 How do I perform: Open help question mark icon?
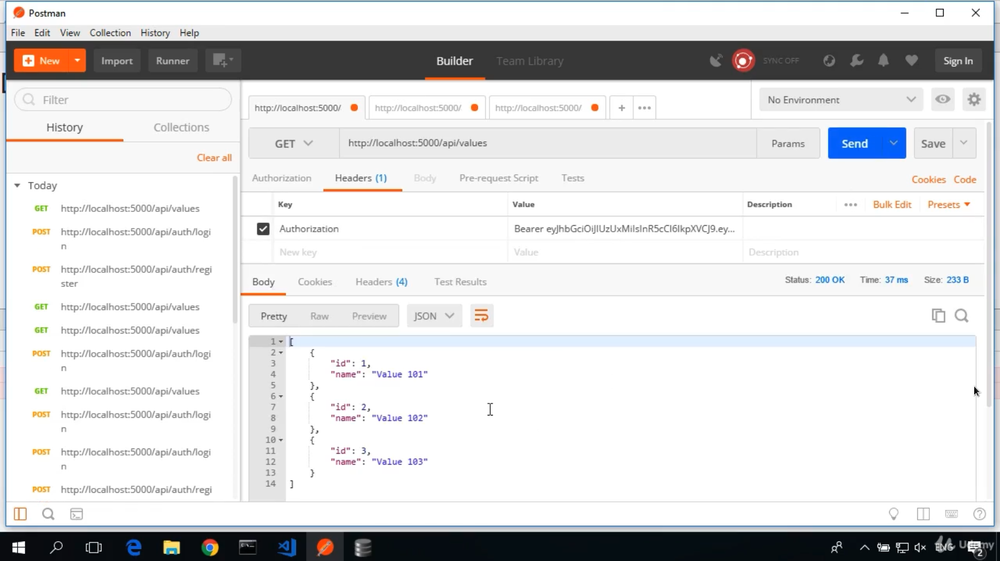pos(979,514)
